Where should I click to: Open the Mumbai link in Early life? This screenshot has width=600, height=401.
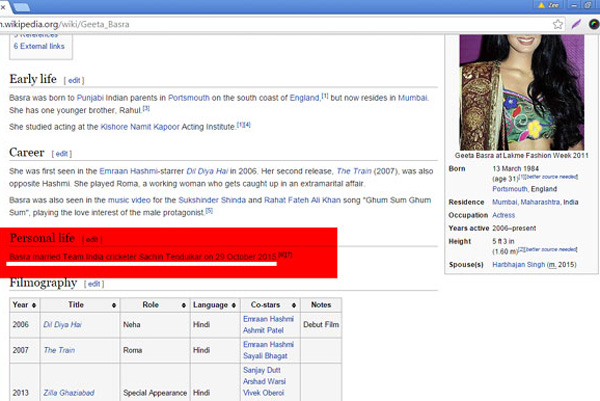(412, 98)
